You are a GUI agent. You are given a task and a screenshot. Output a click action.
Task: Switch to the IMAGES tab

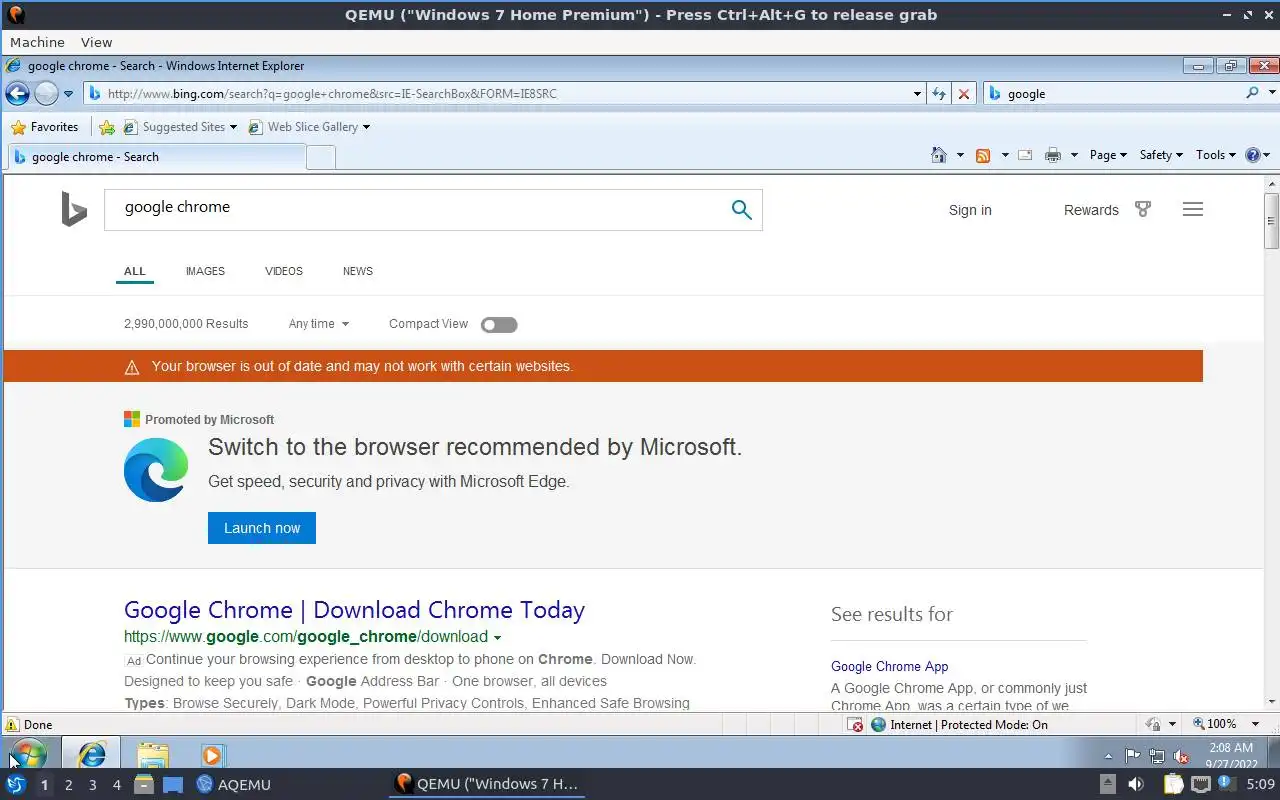205,271
